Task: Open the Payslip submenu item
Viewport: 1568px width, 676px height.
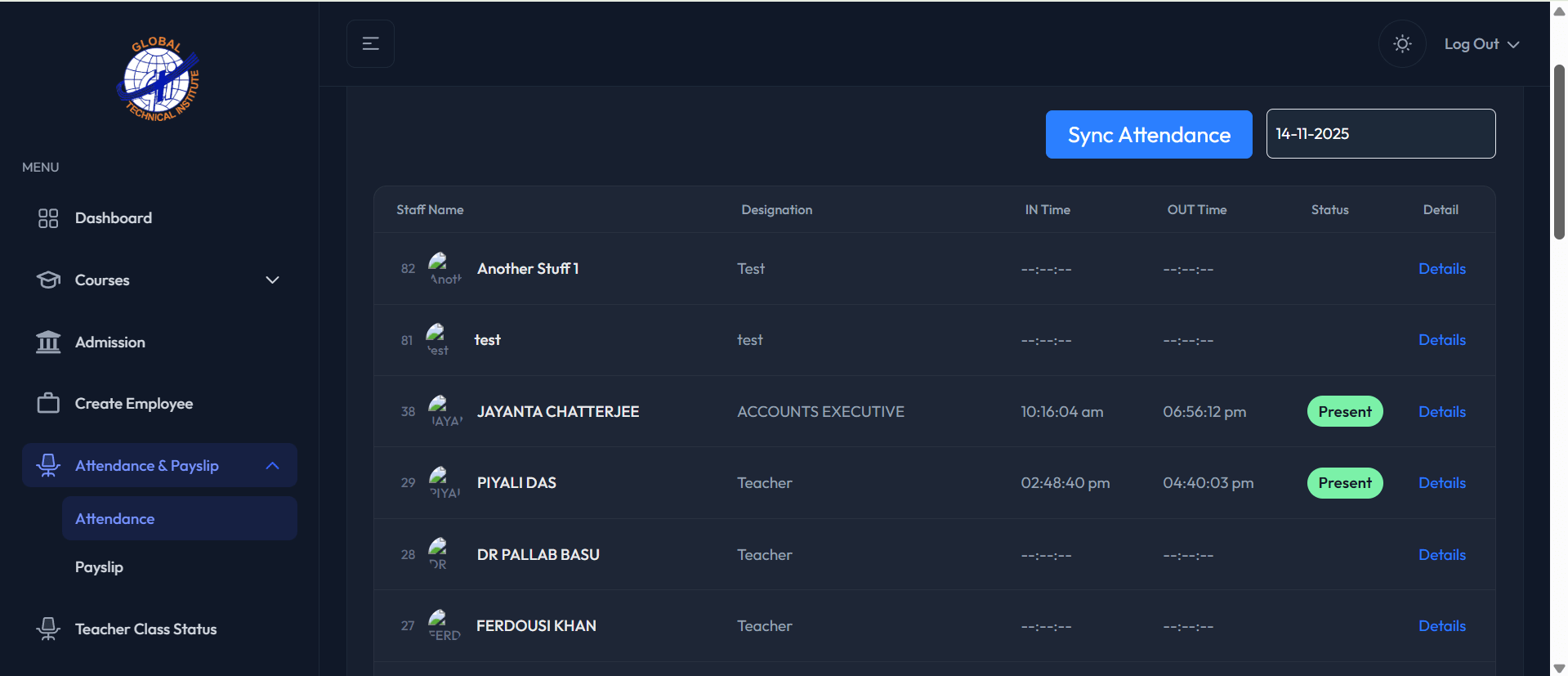Action: 99,567
